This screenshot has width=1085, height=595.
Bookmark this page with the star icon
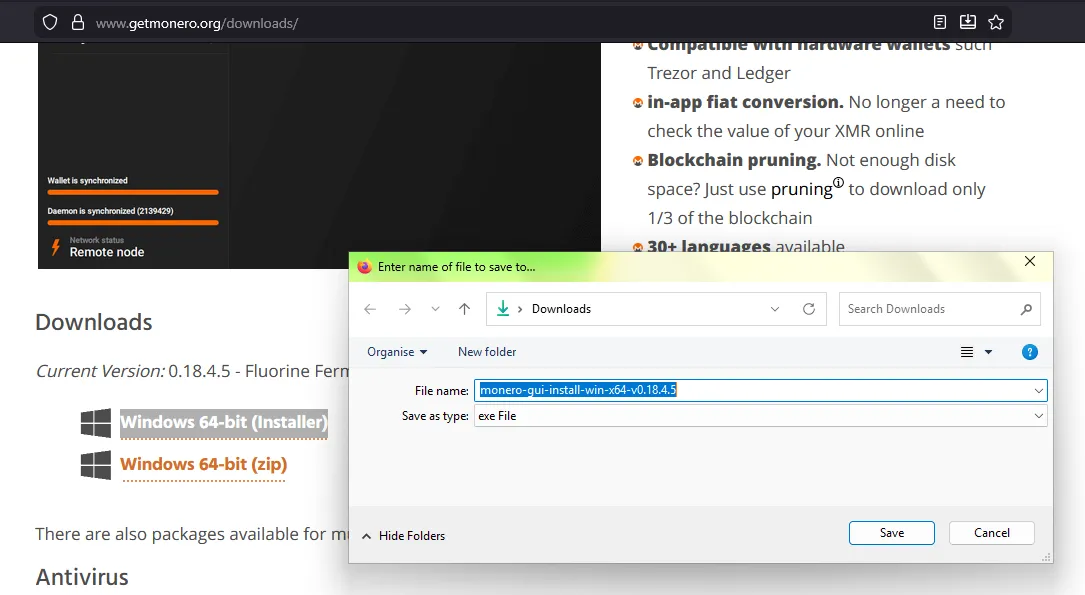click(996, 22)
